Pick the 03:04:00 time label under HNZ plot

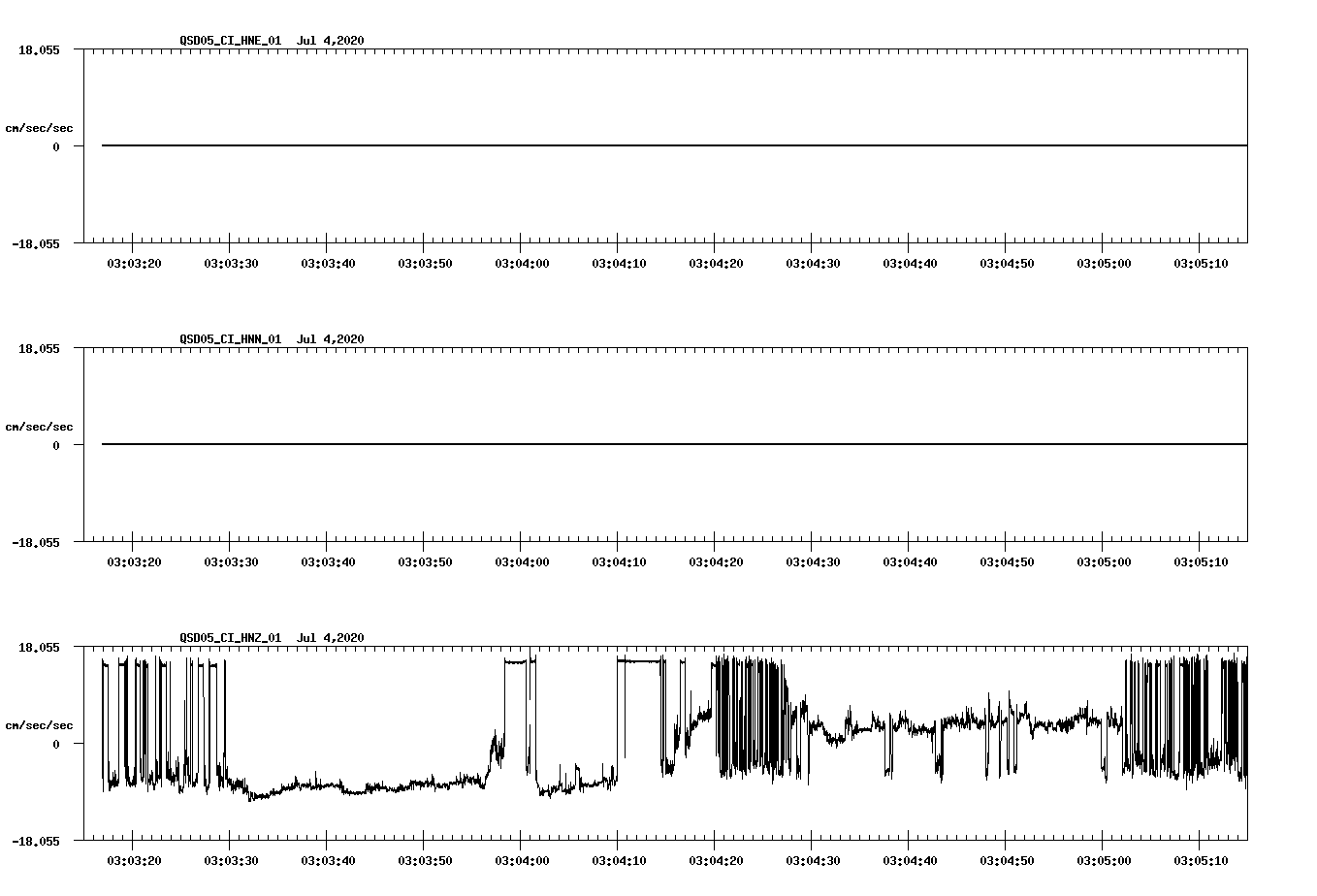click(x=522, y=860)
